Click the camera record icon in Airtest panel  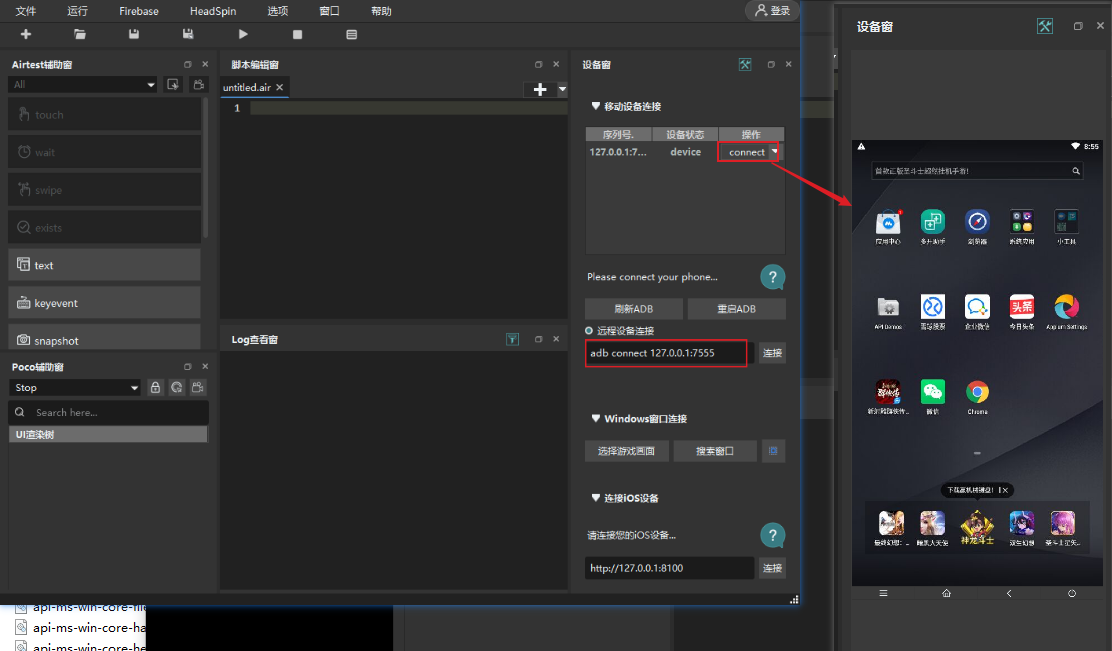click(x=199, y=84)
